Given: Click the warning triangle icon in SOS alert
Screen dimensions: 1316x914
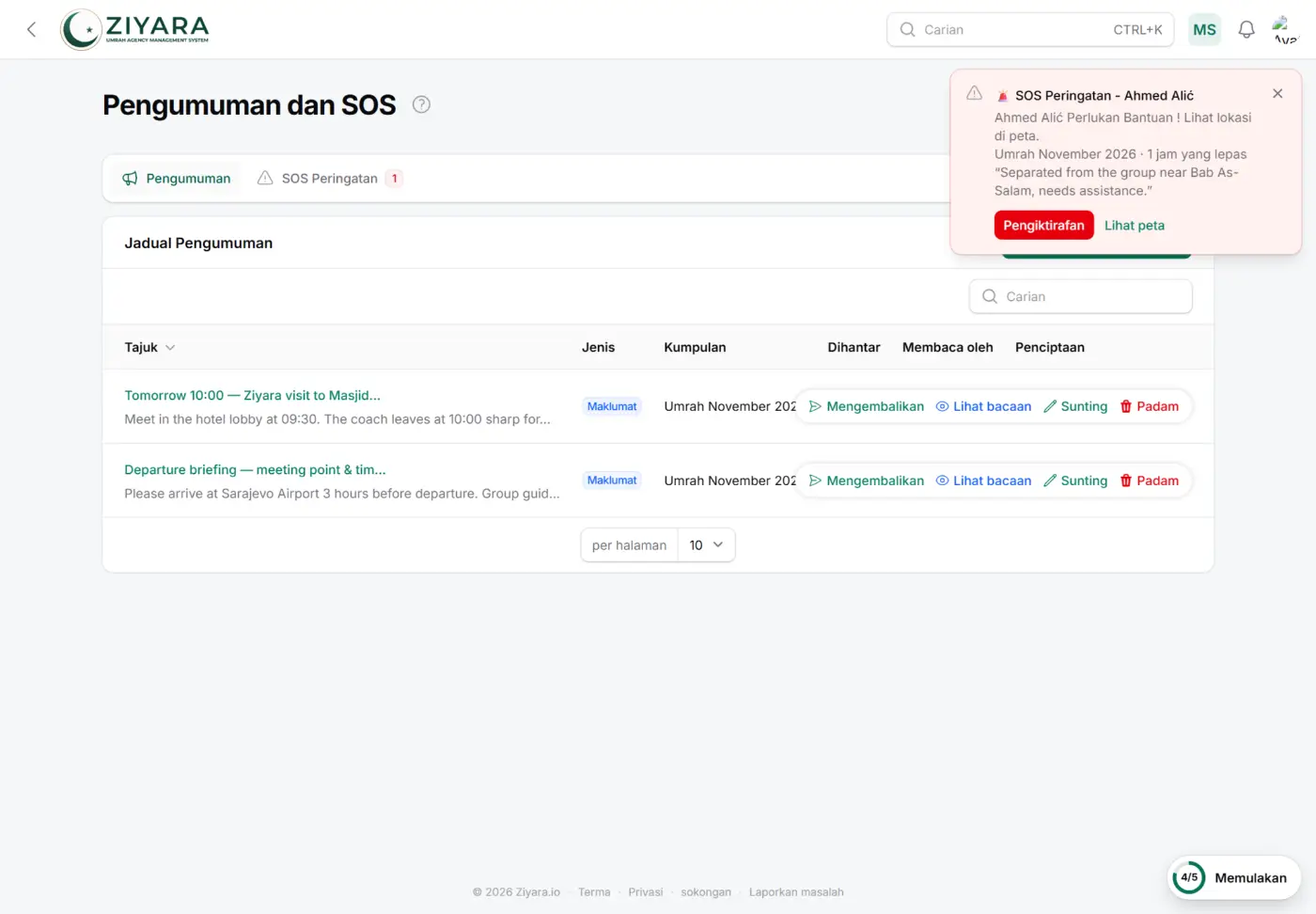Looking at the screenshot, I should [975, 93].
